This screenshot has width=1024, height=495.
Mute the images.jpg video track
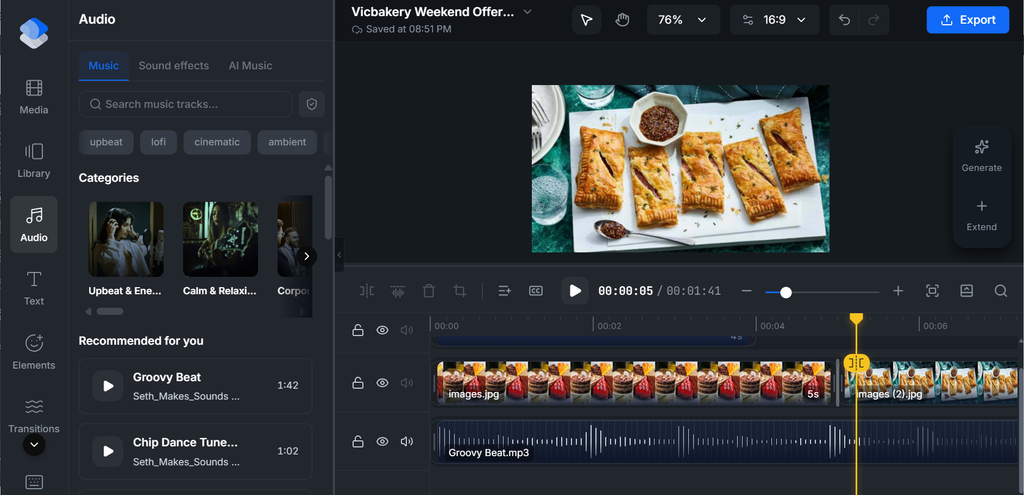click(407, 383)
